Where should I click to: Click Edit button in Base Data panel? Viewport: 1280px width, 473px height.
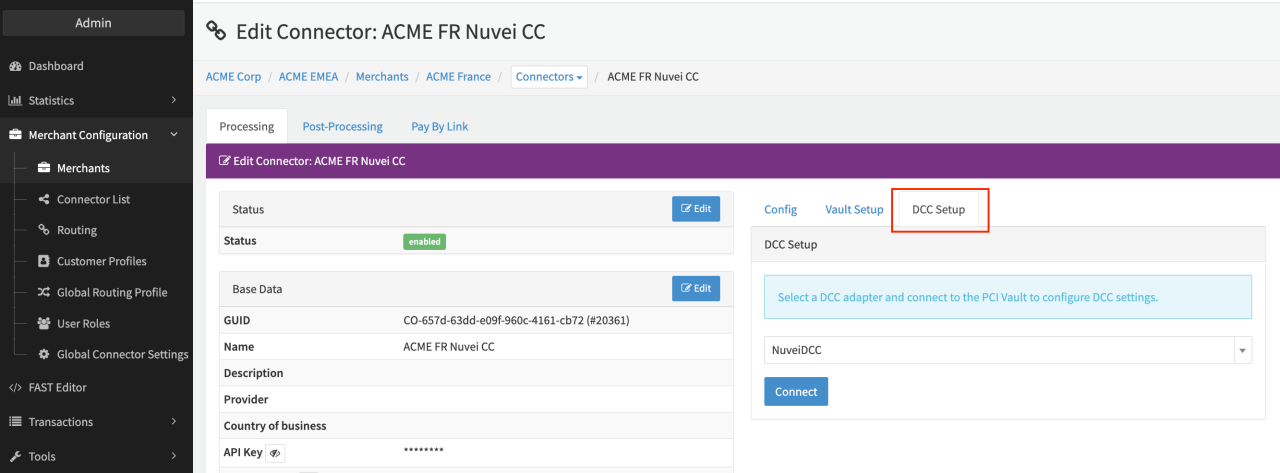point(695,288)
